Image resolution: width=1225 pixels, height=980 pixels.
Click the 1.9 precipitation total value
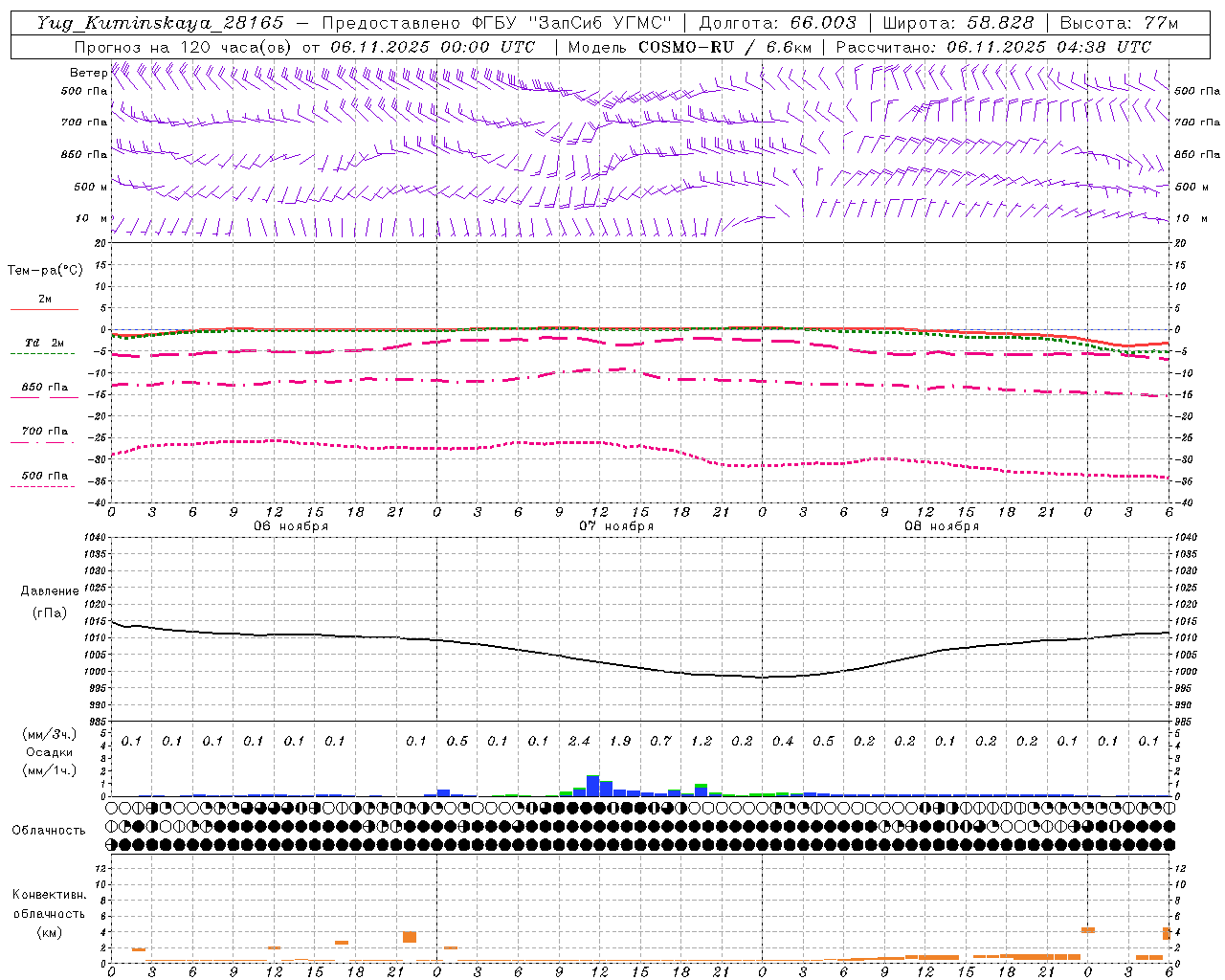620,741
